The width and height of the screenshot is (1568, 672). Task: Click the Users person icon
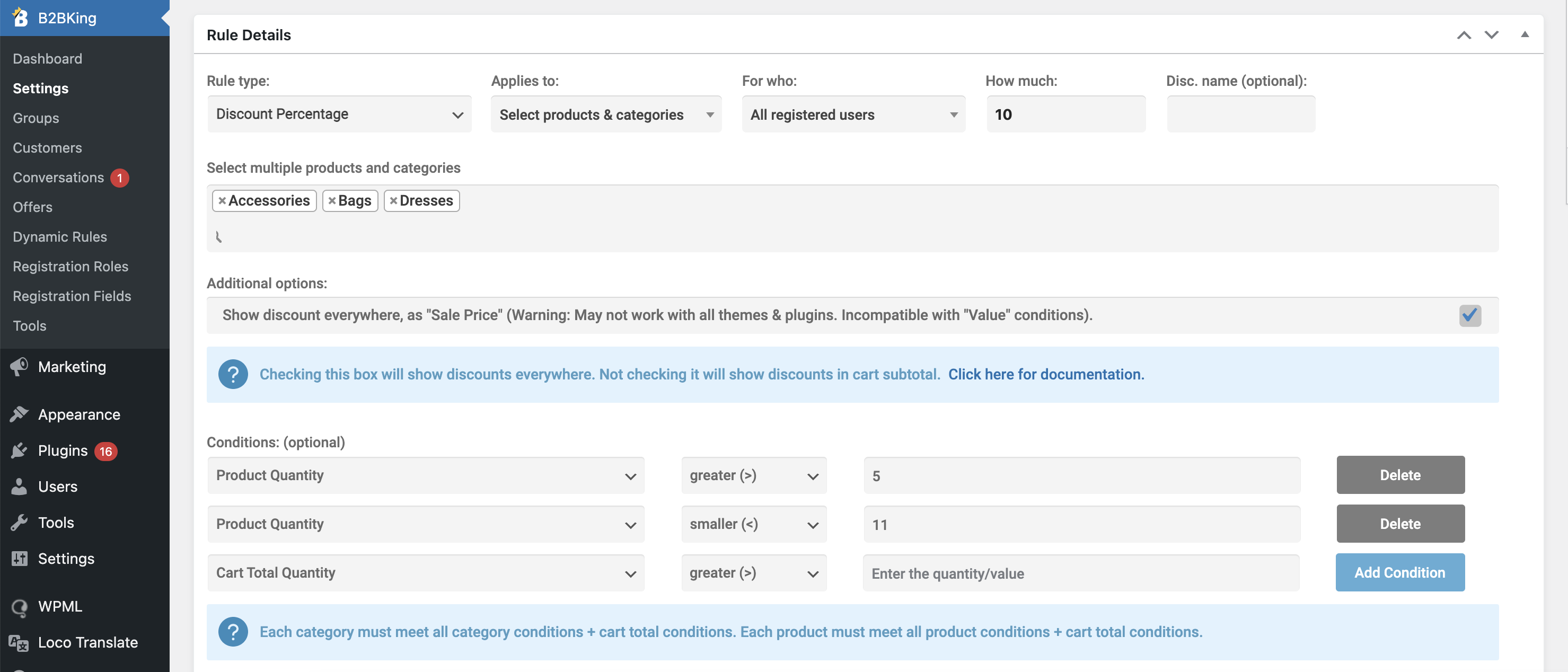point(19,487)
